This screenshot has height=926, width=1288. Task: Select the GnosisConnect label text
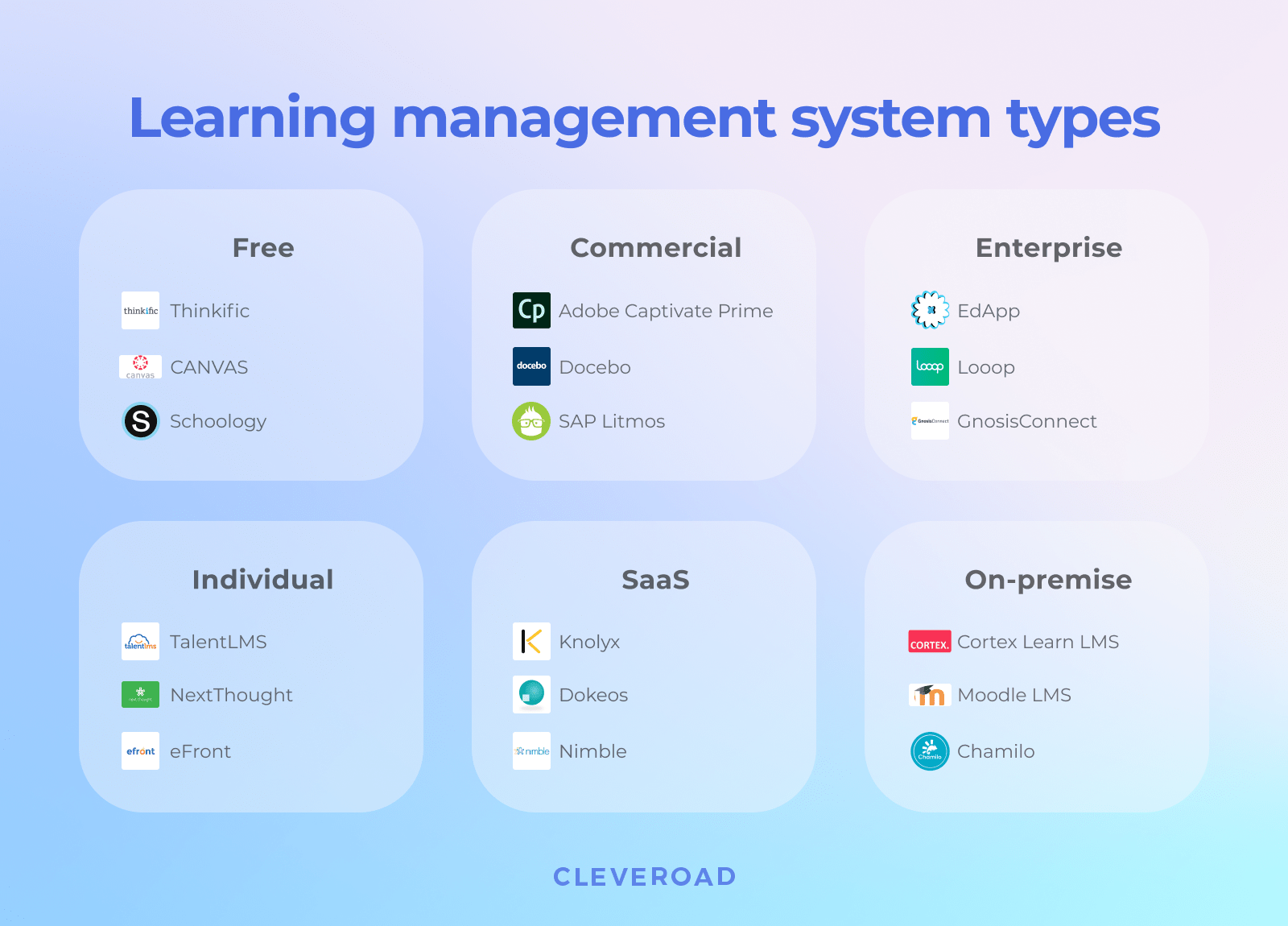click(1027, 421)
